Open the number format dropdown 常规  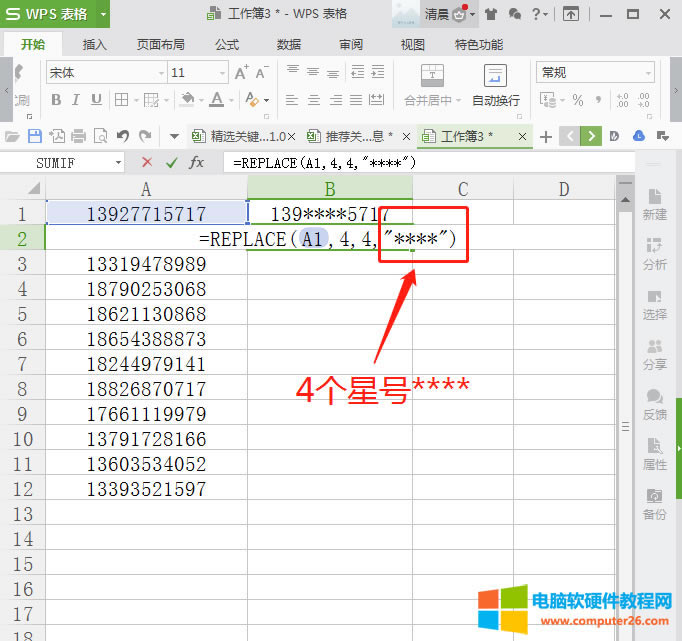648,73
